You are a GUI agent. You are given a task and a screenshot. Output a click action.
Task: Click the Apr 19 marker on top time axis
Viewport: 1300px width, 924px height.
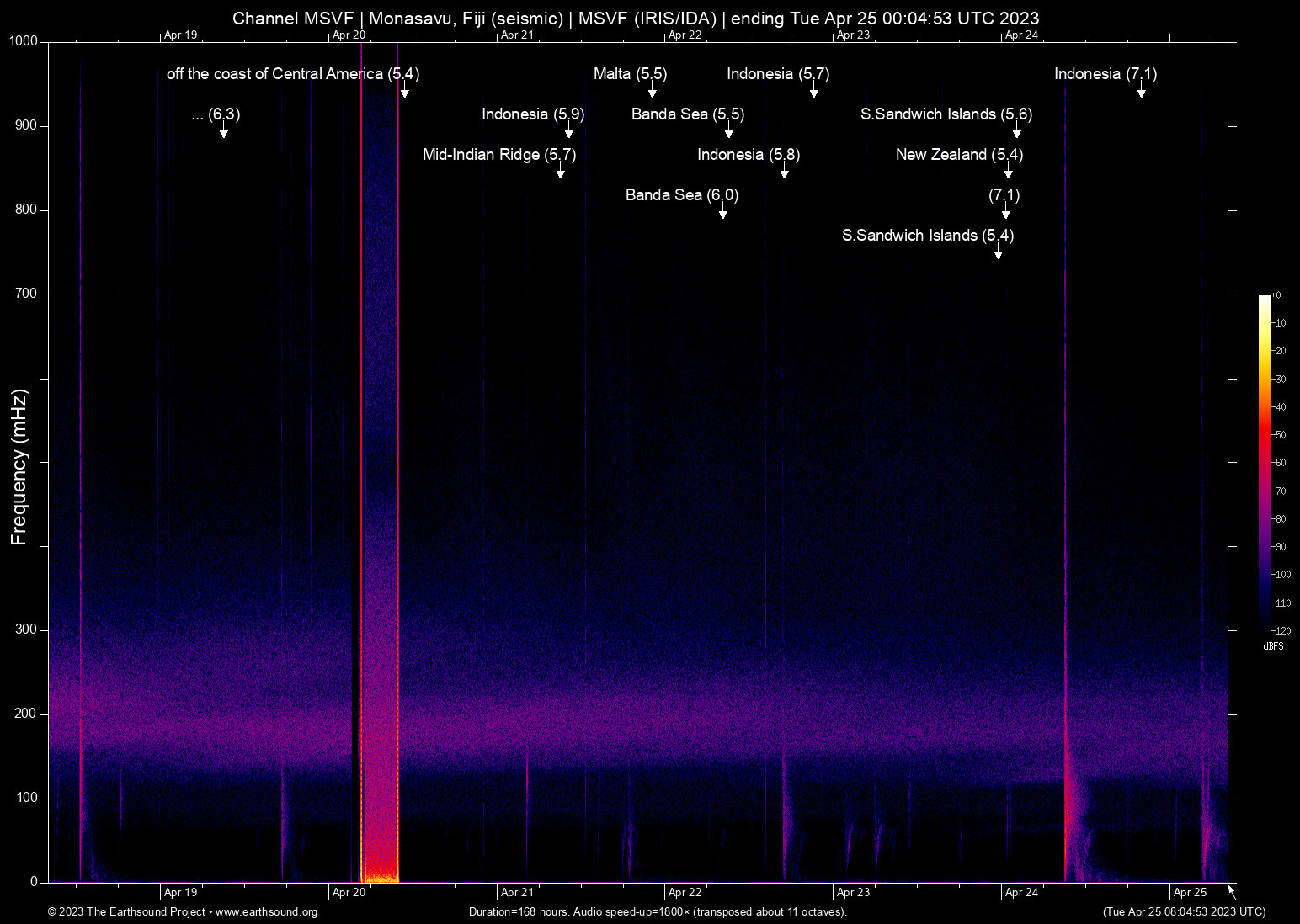click(180, 35)
